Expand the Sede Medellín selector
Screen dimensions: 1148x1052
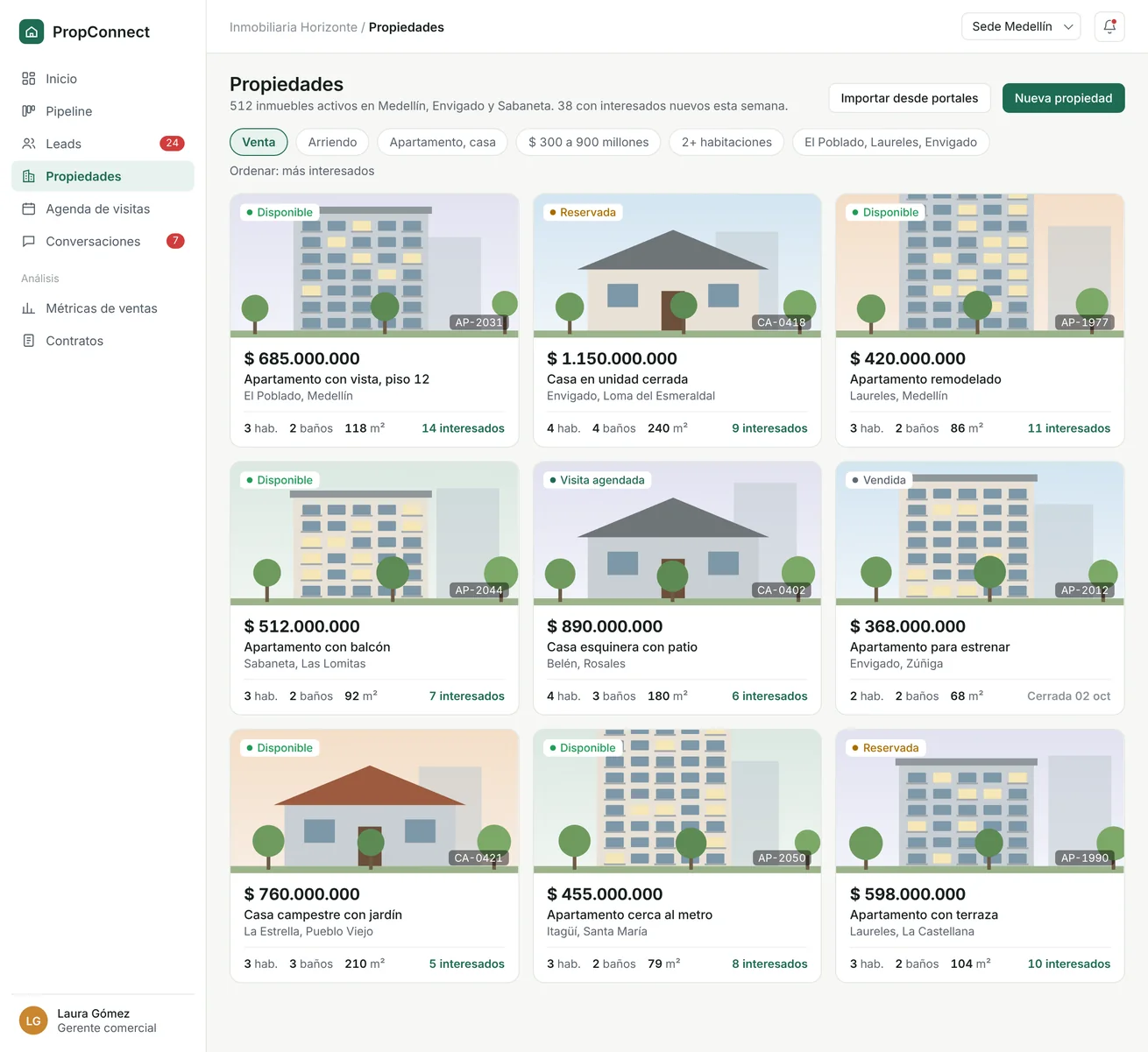pyautogui.click(x=1021, y=26)
